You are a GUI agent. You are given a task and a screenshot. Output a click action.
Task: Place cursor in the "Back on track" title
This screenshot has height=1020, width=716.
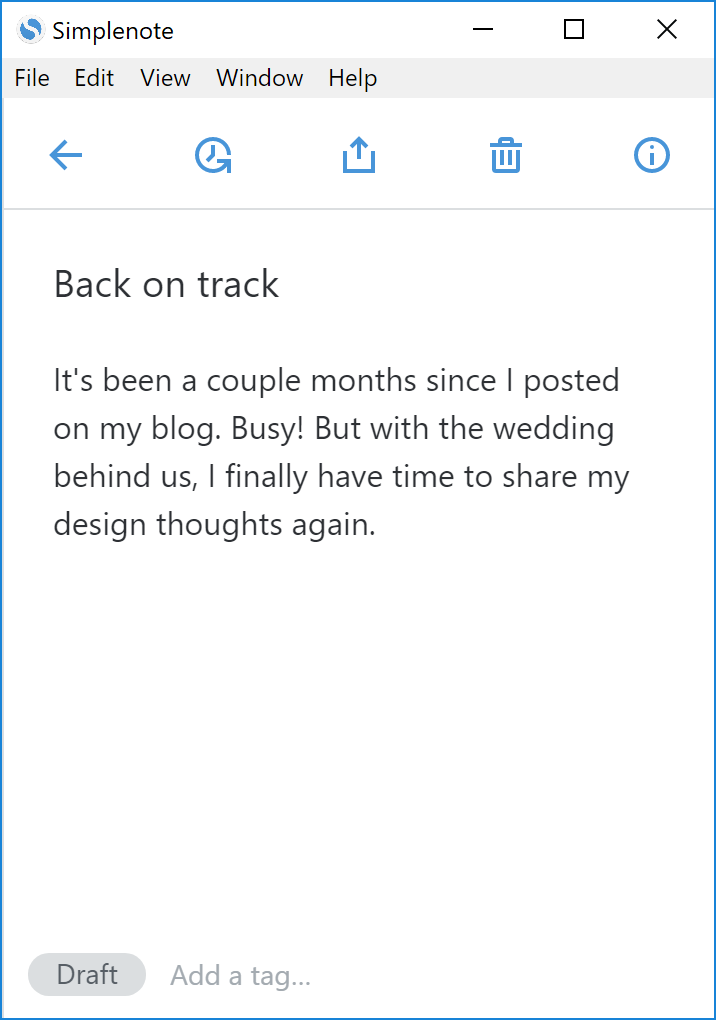pyautogui.click(x=166, y=285)
